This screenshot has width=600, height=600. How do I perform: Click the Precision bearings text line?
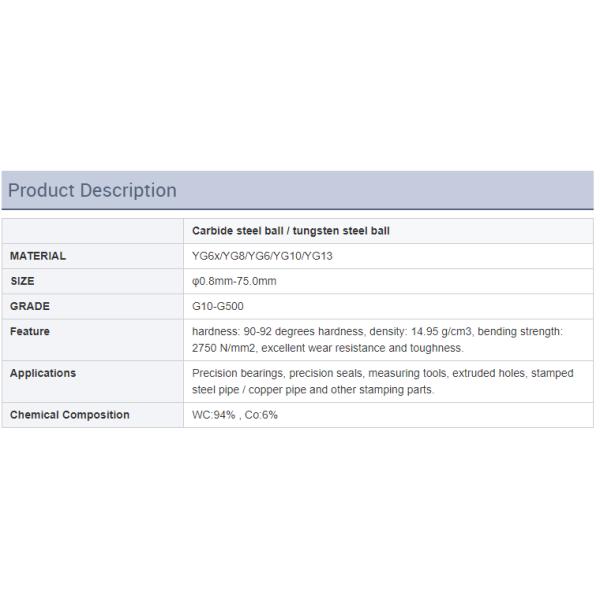point(382,373)
